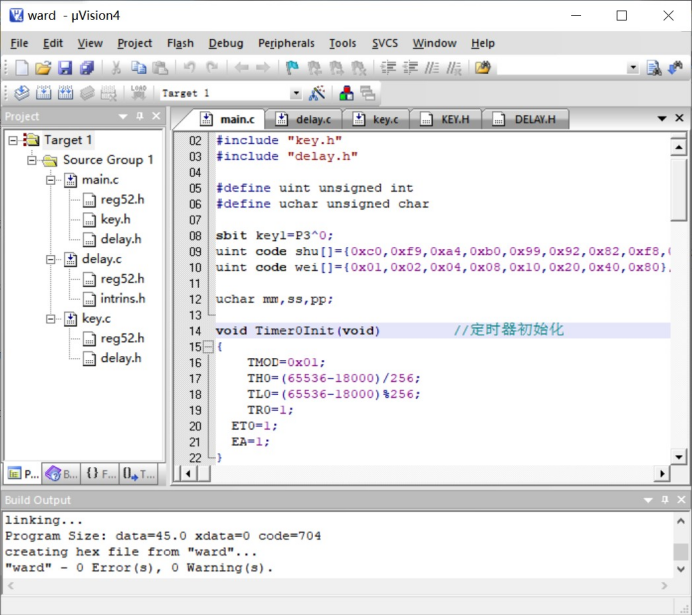Close the Project panel

(x=156, y=116)
